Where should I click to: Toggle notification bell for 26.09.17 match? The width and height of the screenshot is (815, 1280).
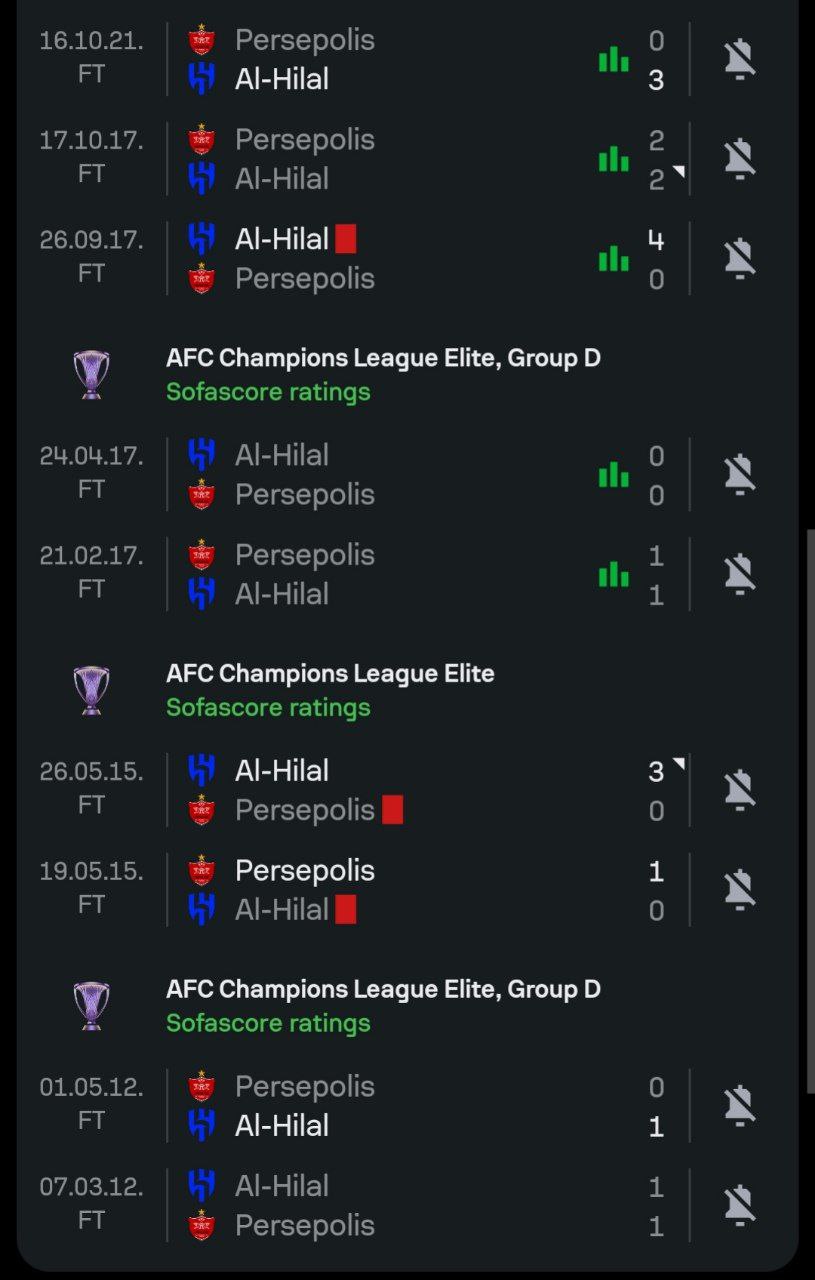[739, 259]
